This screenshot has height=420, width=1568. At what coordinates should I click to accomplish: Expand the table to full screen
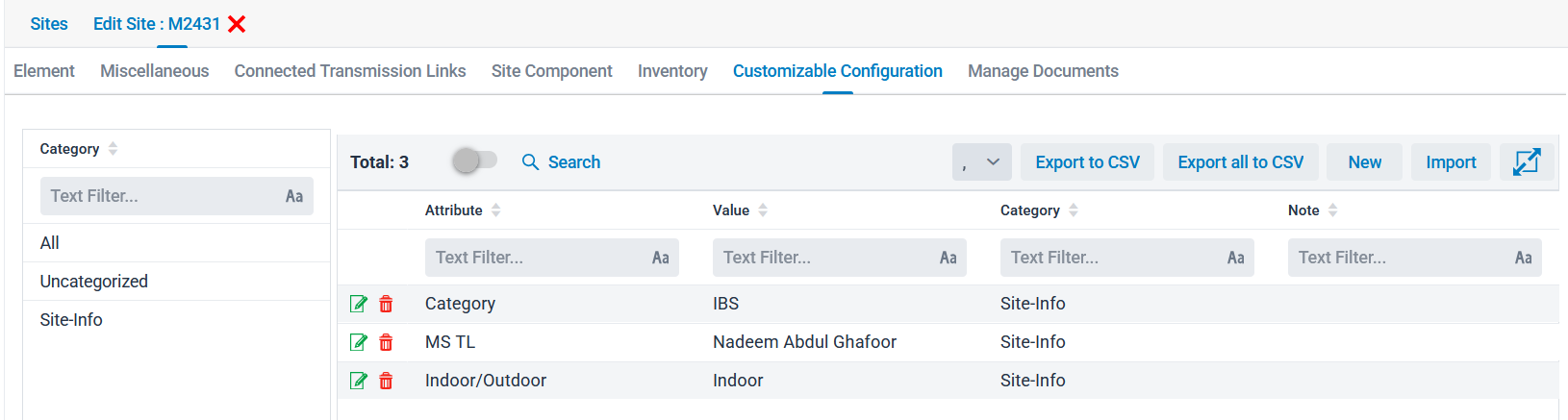click(x=1526, y=162)
